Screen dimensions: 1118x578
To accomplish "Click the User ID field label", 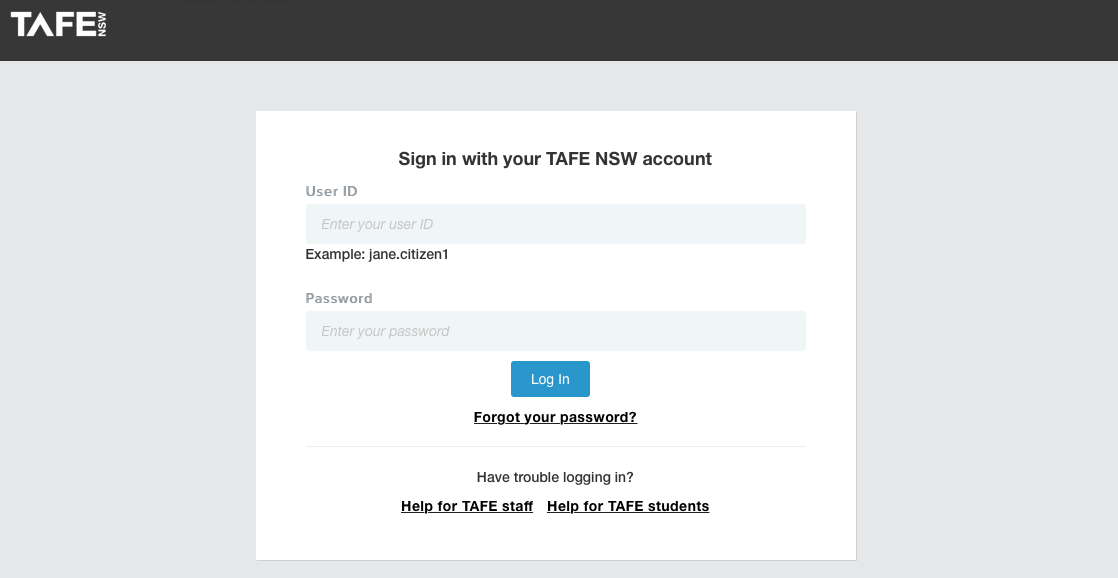I will (331, 191).
